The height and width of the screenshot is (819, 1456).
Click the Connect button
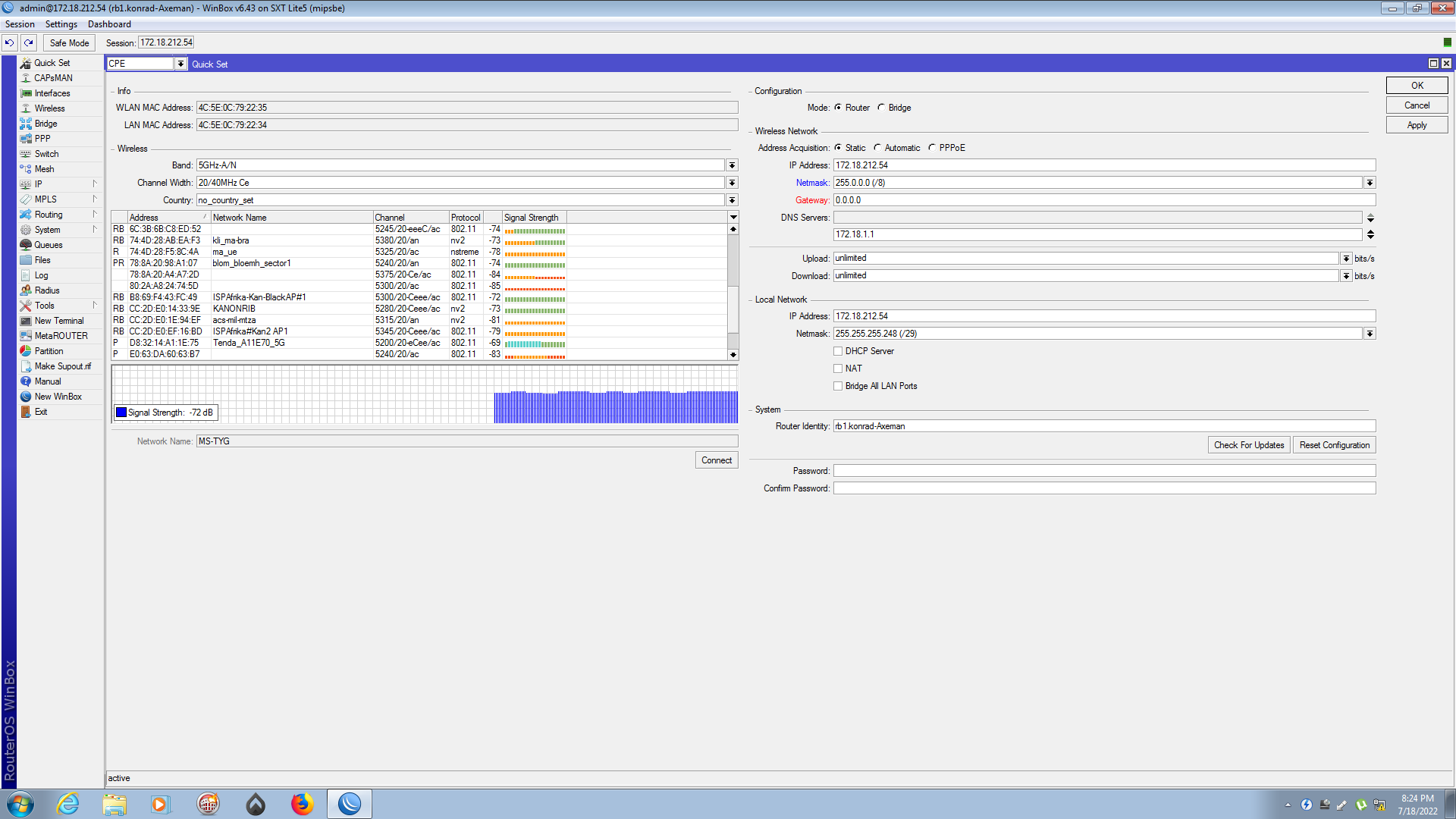pos(716,460)
